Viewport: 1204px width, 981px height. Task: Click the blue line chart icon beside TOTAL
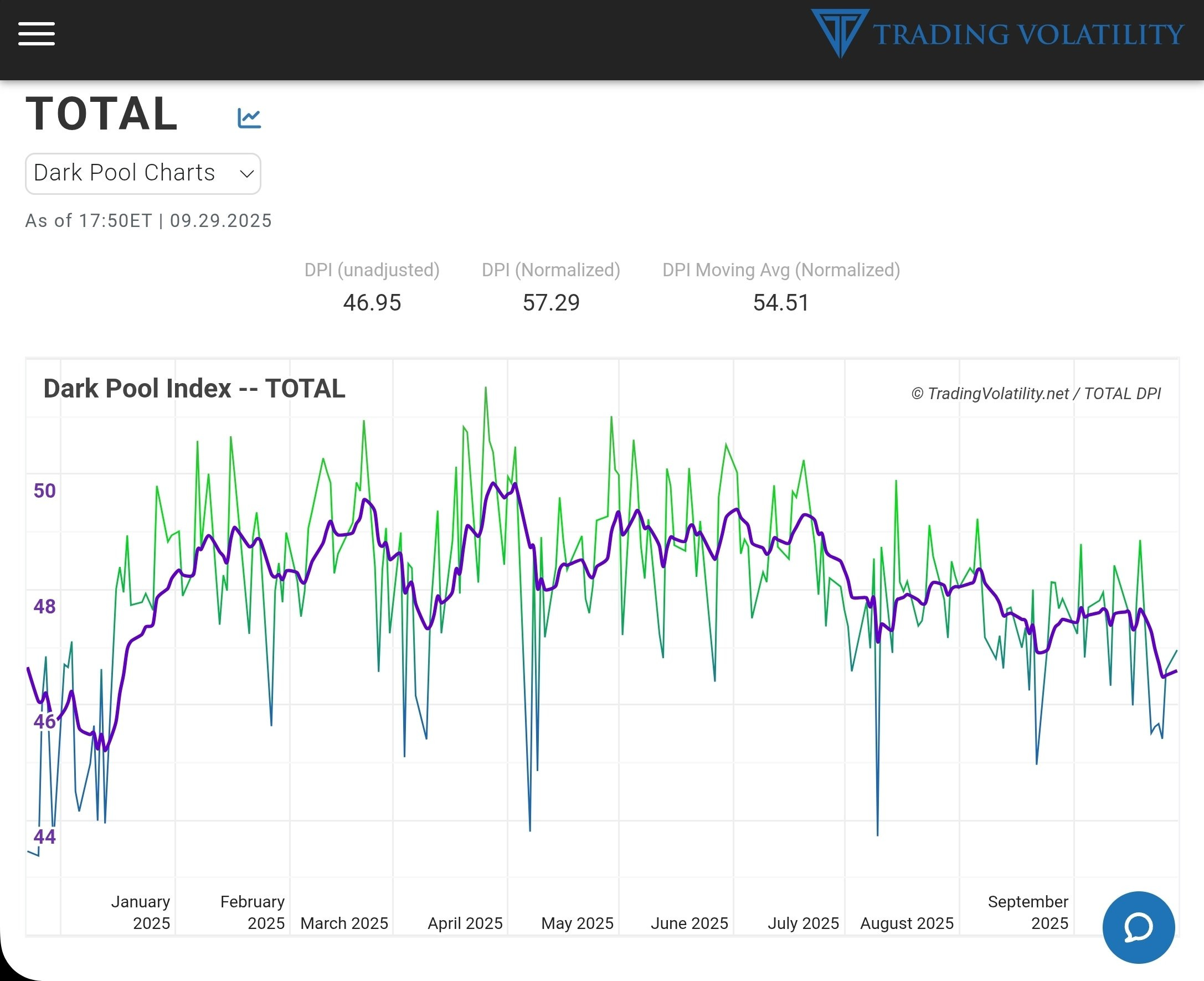click(x=249, y=118)
